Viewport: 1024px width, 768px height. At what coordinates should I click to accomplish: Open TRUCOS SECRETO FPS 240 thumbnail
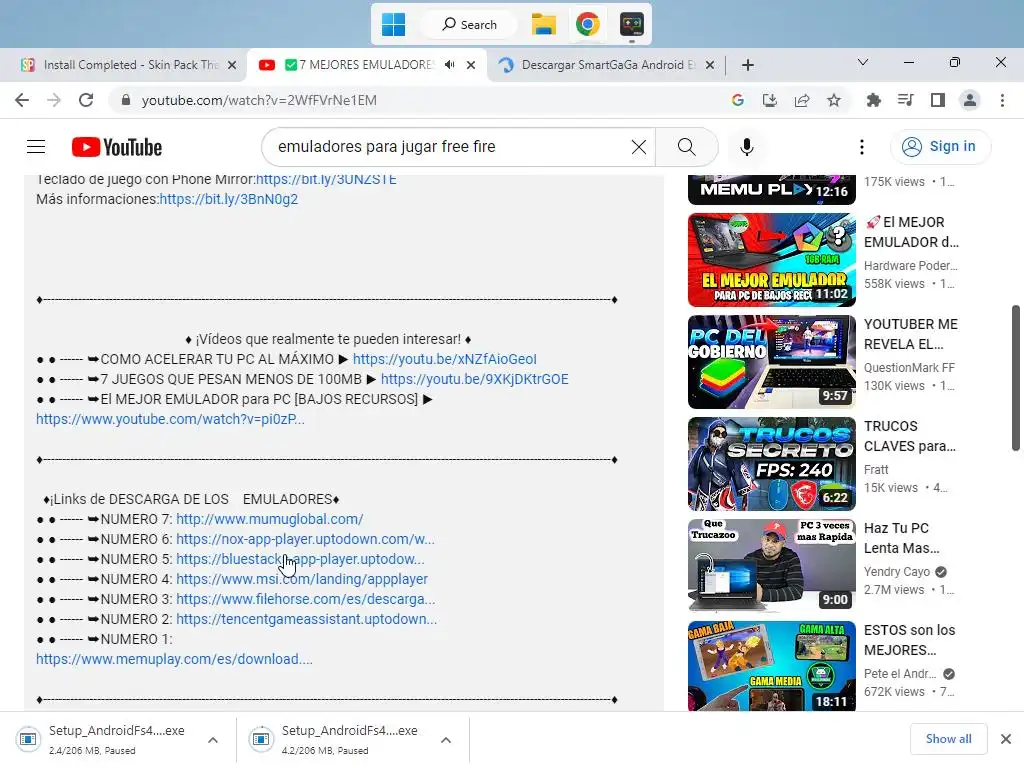[x=771, y=464]
